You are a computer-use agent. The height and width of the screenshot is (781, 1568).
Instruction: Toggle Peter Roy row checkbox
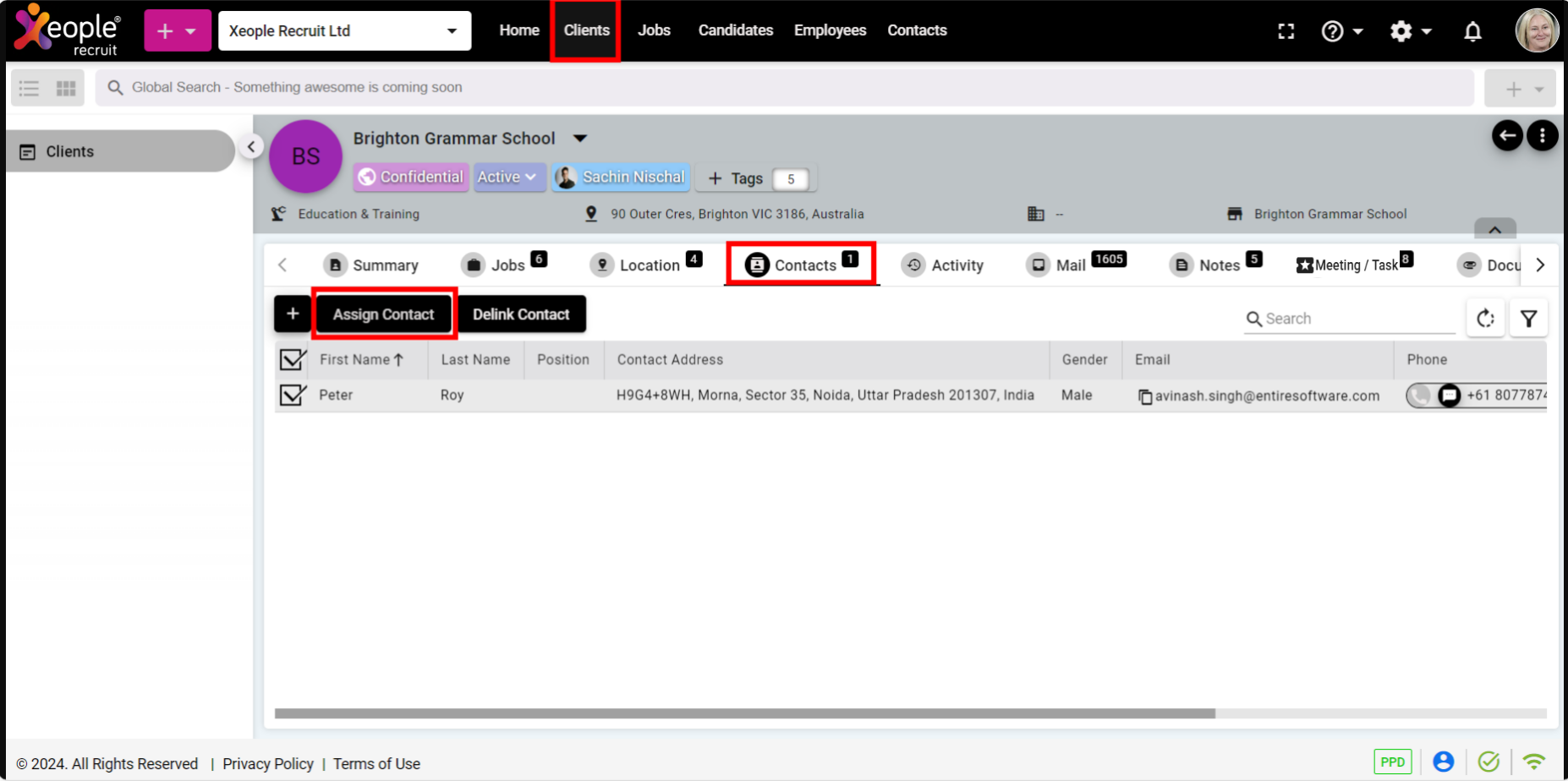click(293, 395)
